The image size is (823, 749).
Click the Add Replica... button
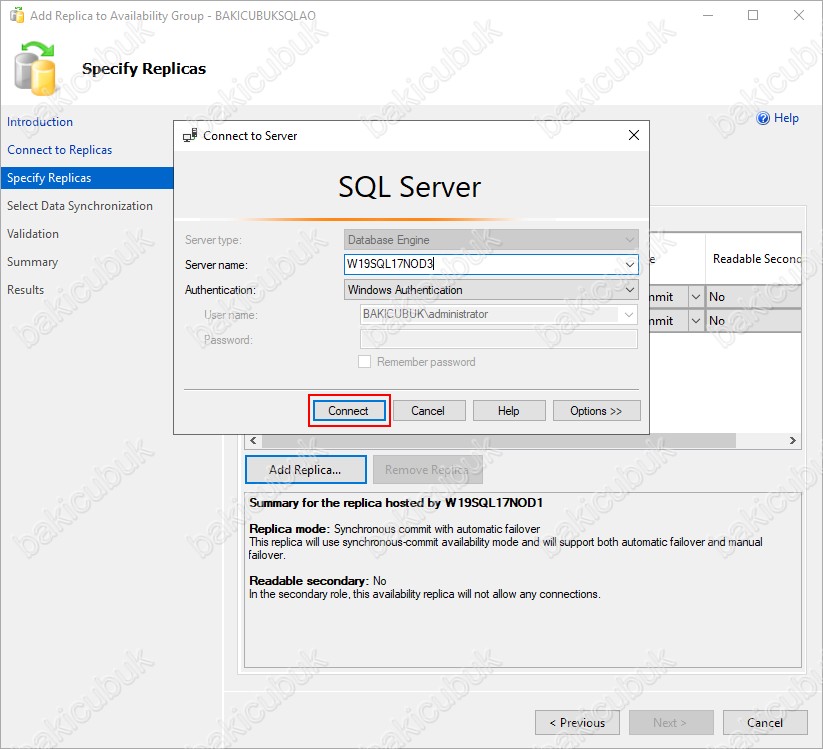pyautogui.click(x=305, y=469)
